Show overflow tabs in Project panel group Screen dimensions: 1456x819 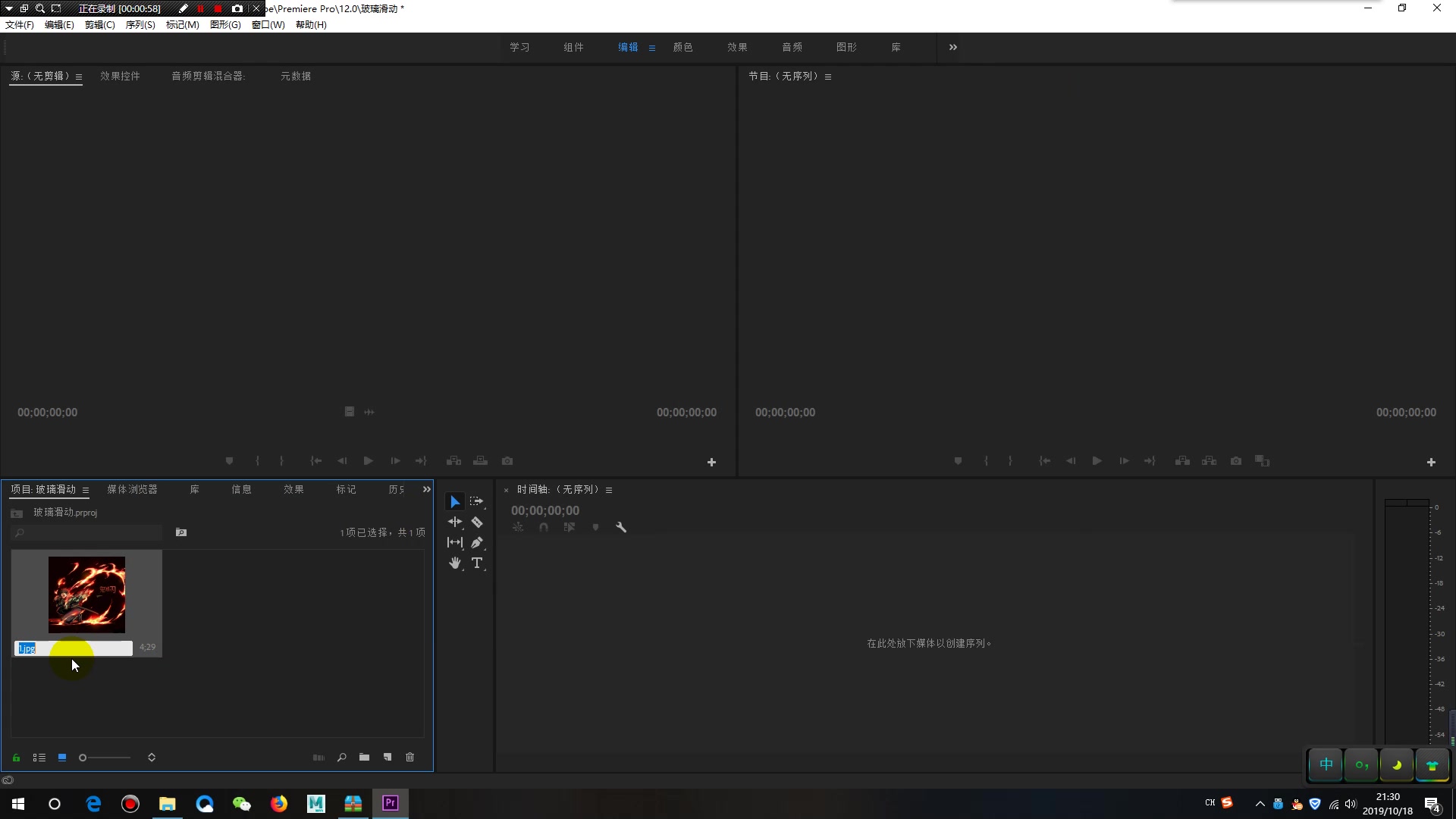(426, 490)
